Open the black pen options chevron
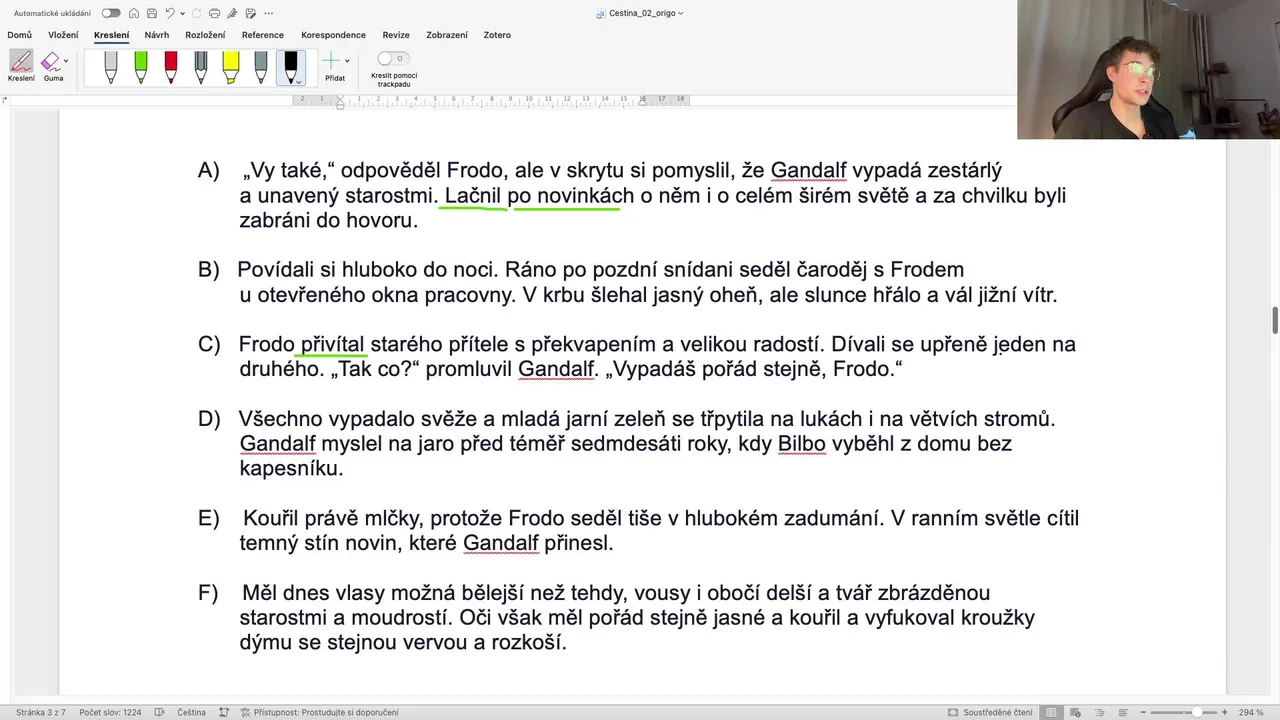Image resolution: width=1280 pixels, height=720 pixels. click(x=298, y=82)
